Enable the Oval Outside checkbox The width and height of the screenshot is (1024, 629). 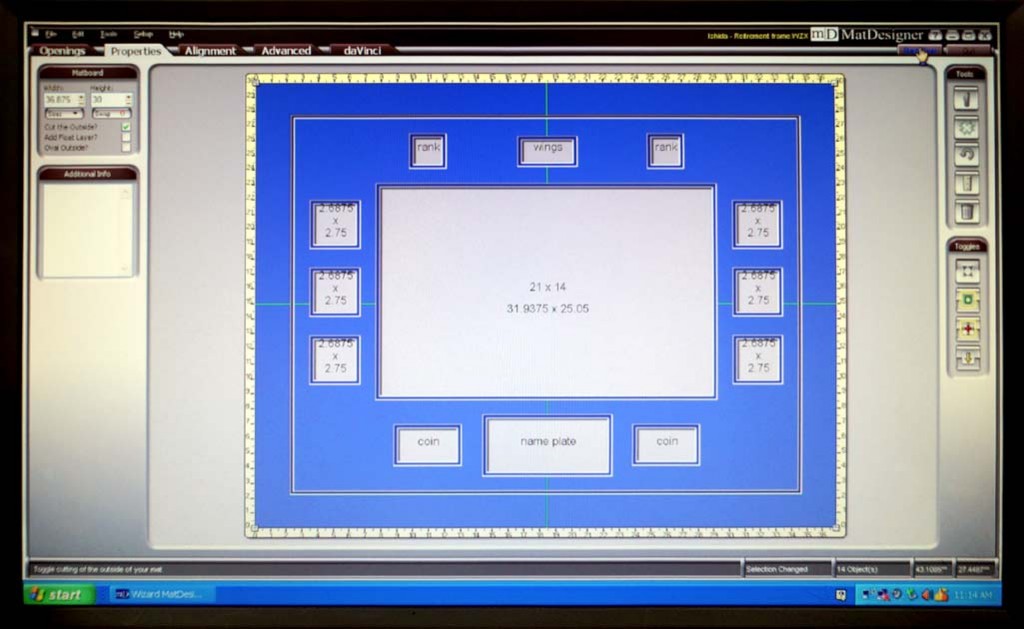pyautogui.click(x=126, y=147)
